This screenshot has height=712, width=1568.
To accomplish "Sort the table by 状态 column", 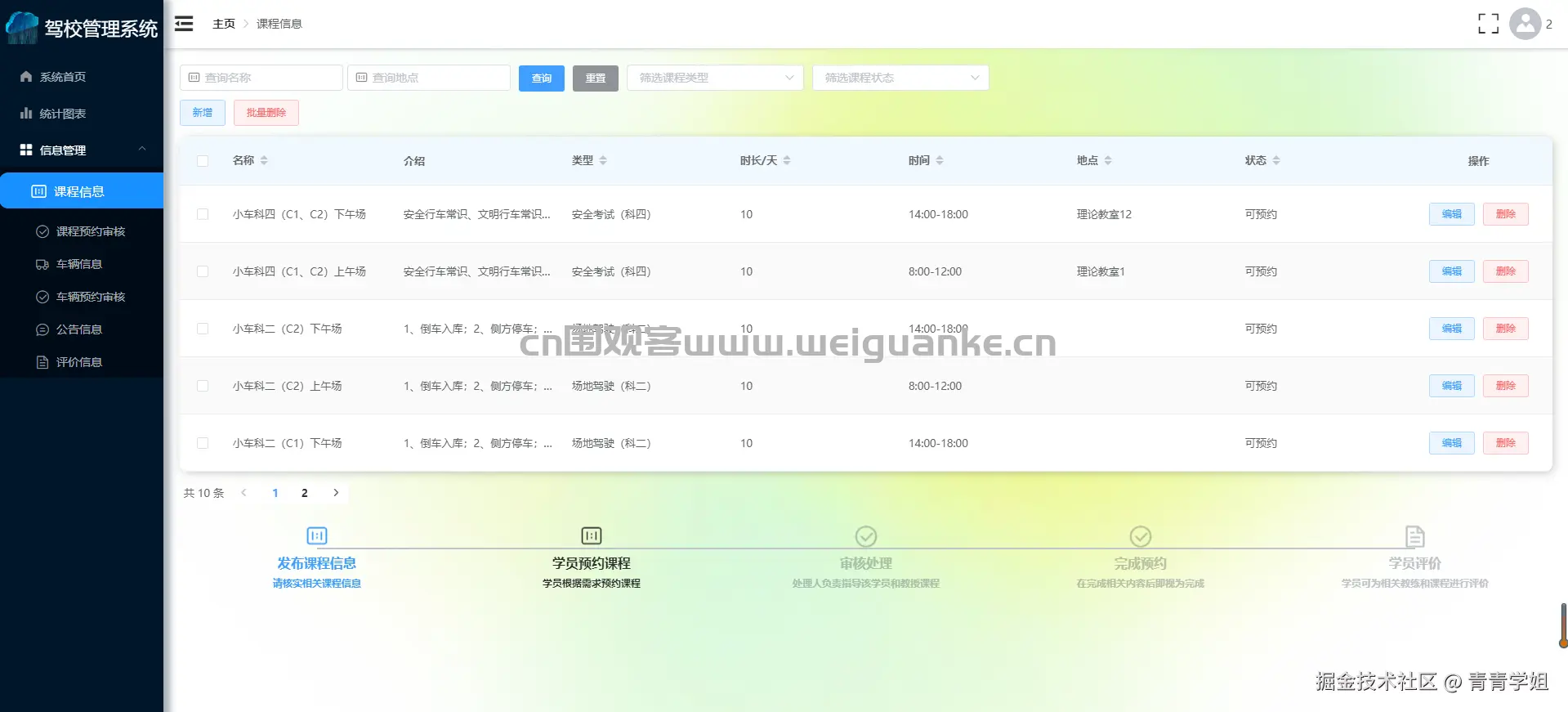I will [x=1276, y=160].
